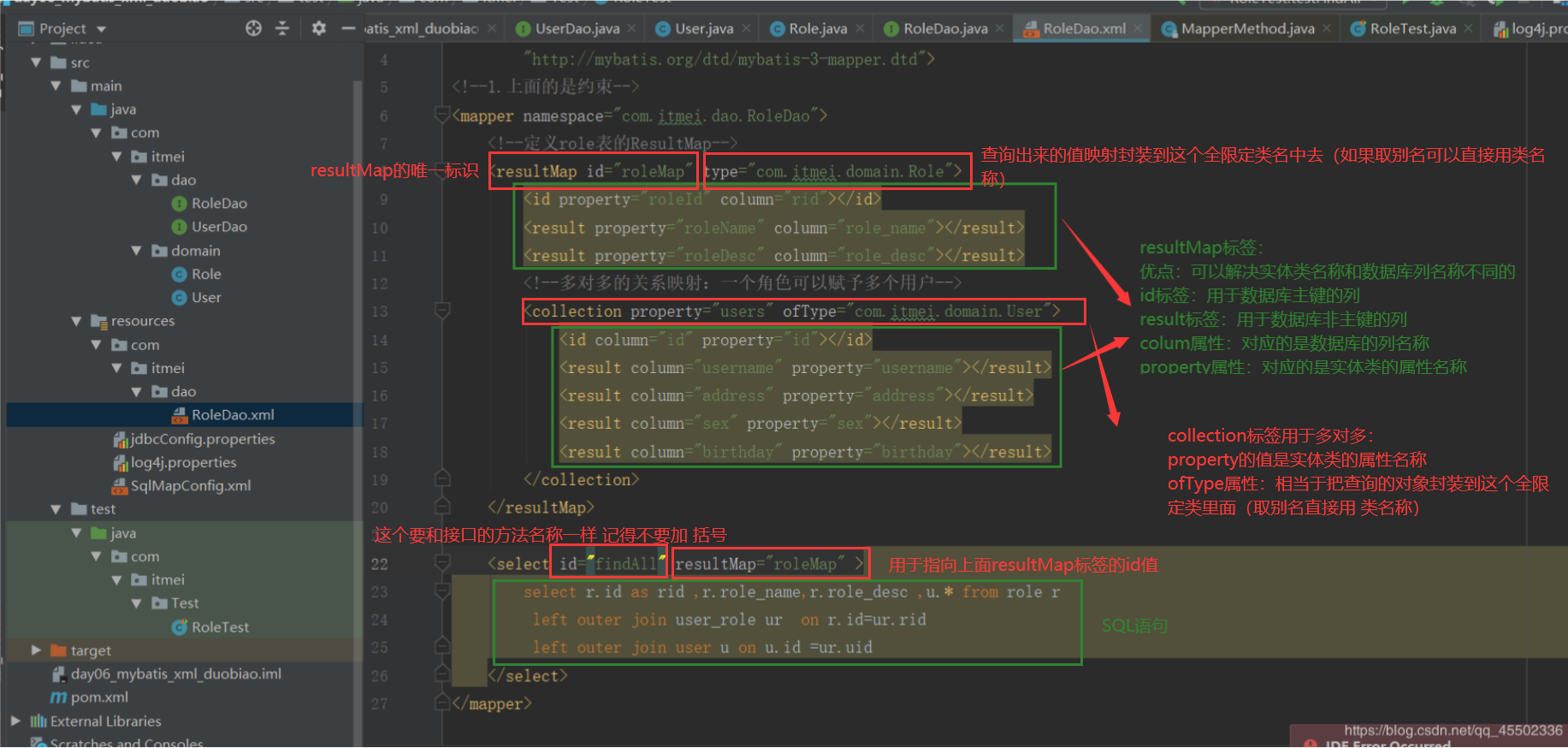Close the User.java tab
Viewport: 1568px width, 748px height.
pyautogui.click(x=746, y=28)
